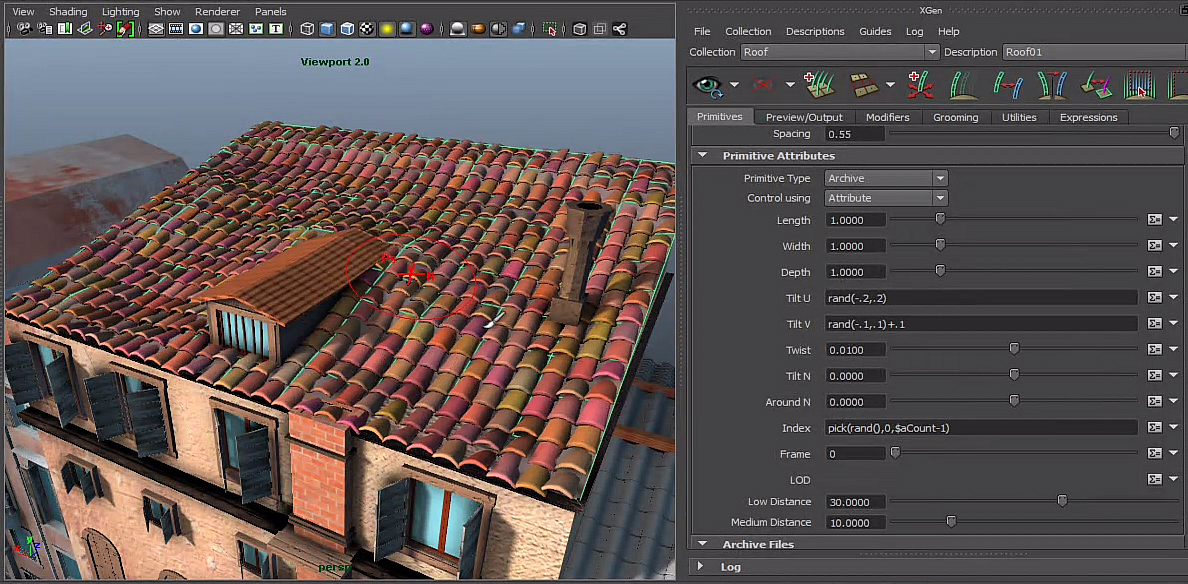Click the clear preview red X icon

[765, 85]
